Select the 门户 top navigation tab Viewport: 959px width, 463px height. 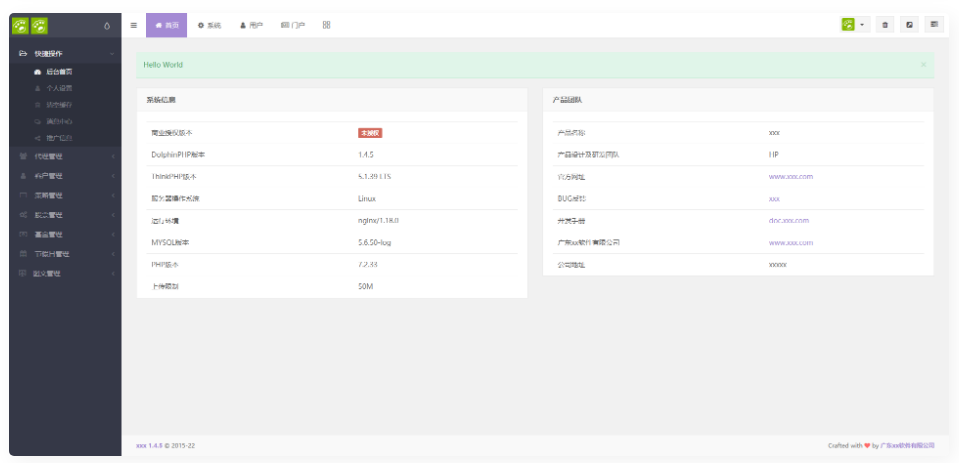pyautogui.click(x=293, y=25)
